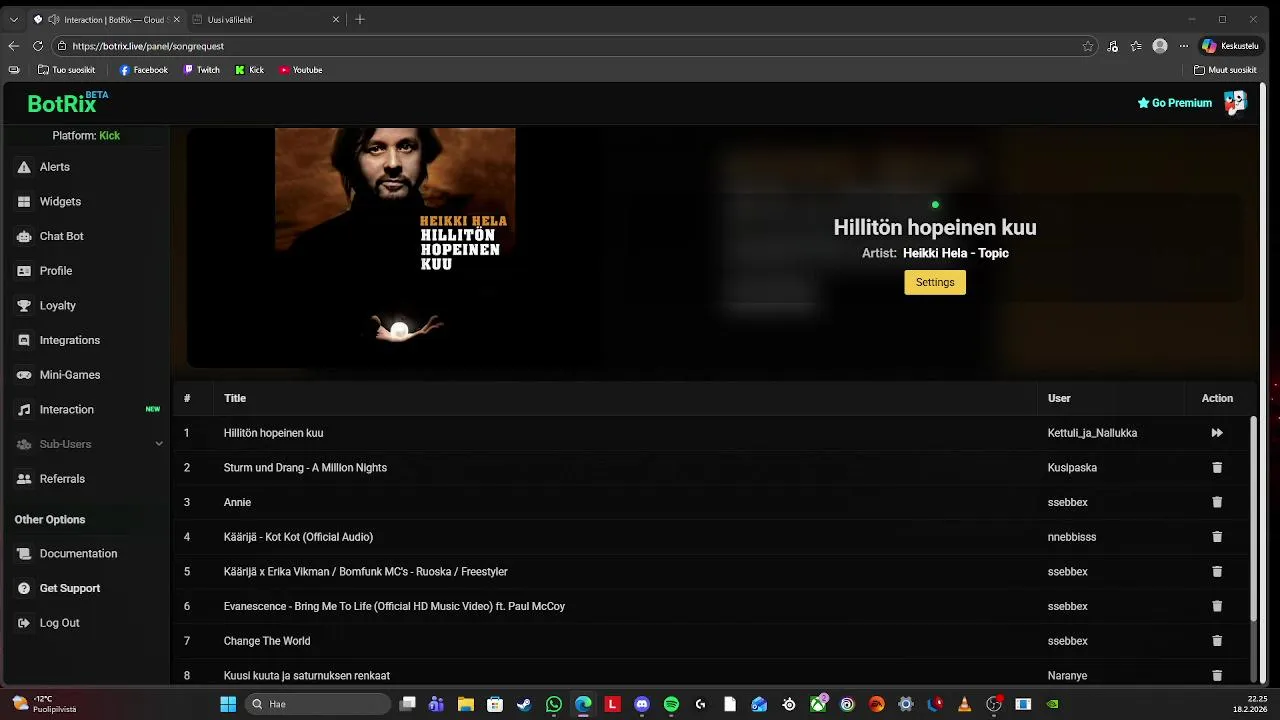Open Spotify from the taskbar
The image size is (1280, 720).
pyautogui.click(x=671, y=704)
